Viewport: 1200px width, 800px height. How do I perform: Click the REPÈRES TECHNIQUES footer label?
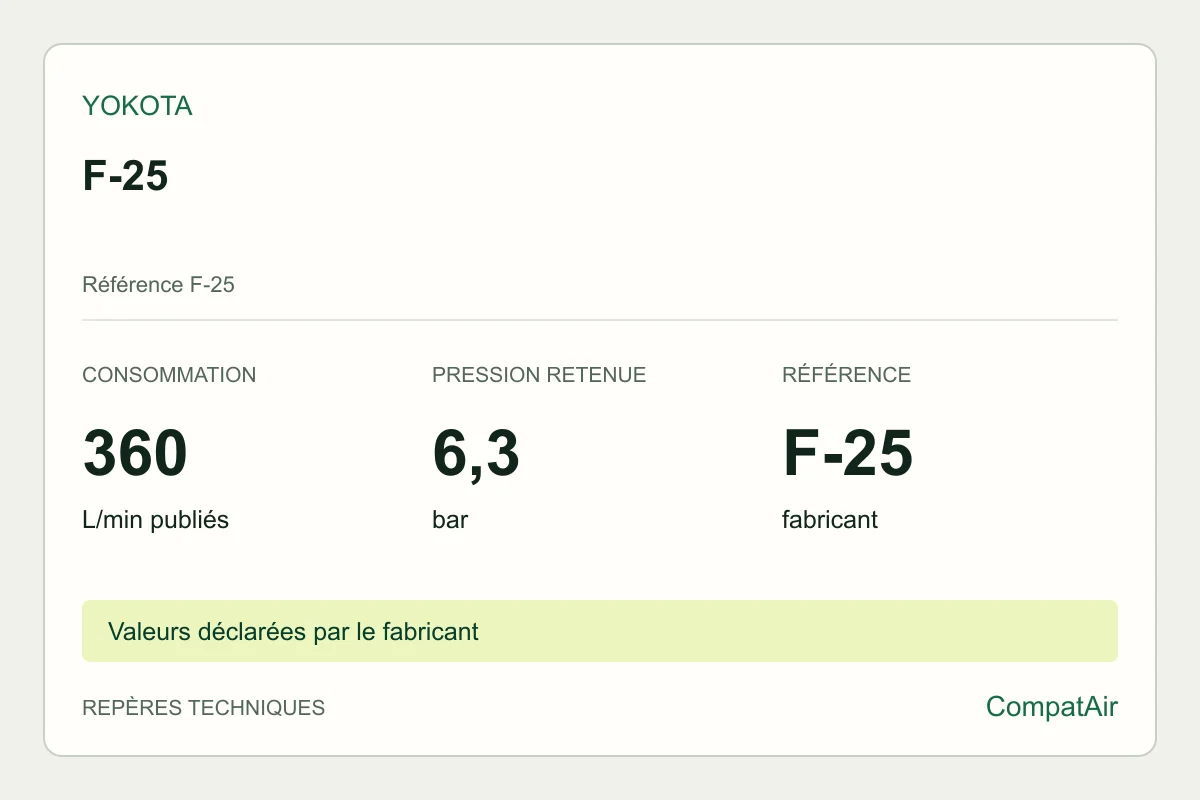(x=203, y=708)
